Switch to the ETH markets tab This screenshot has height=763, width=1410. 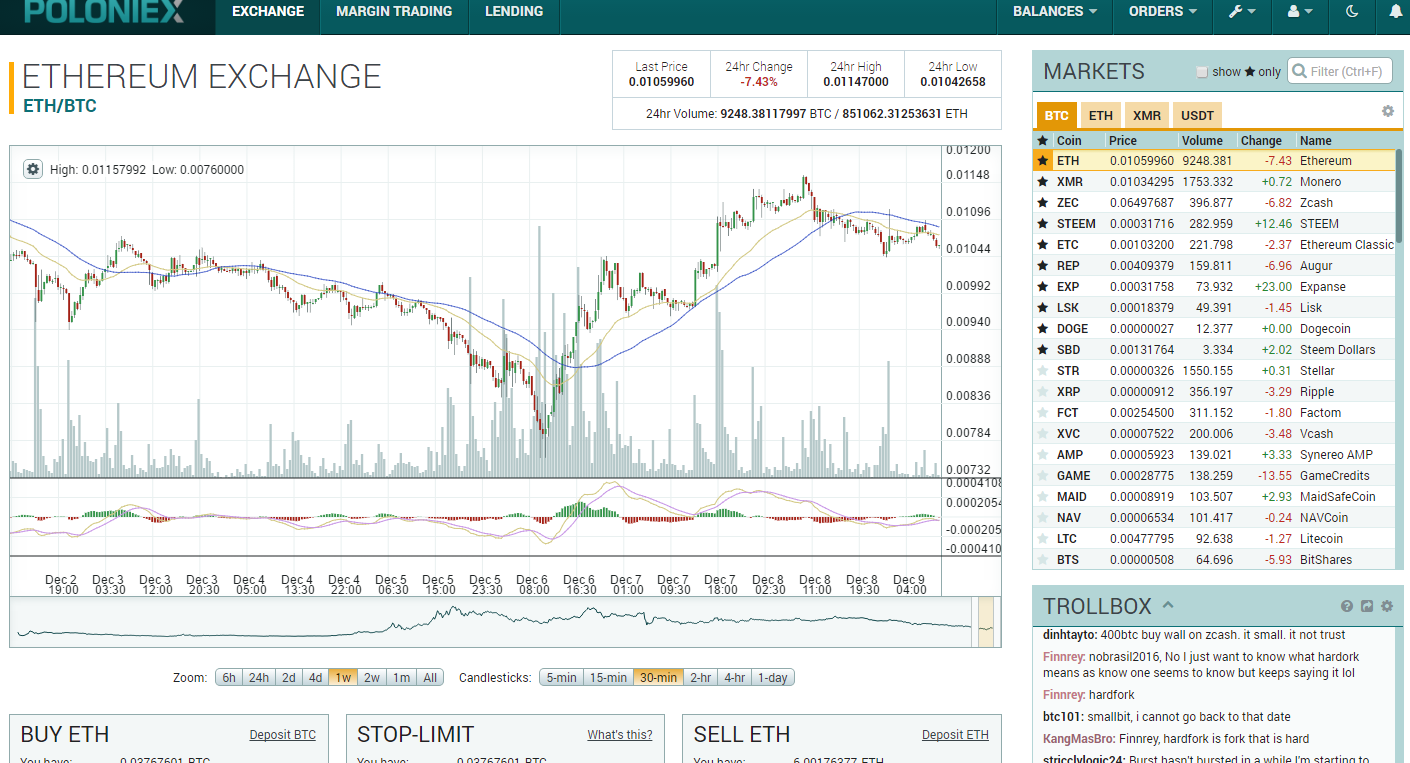coord(1101,115)
